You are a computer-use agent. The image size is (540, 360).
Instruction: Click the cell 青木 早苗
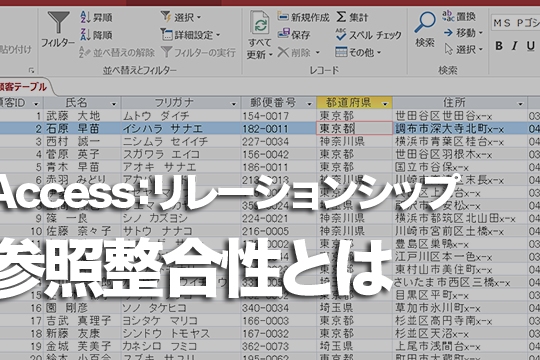pyautogui.click(x=82, y=167)
